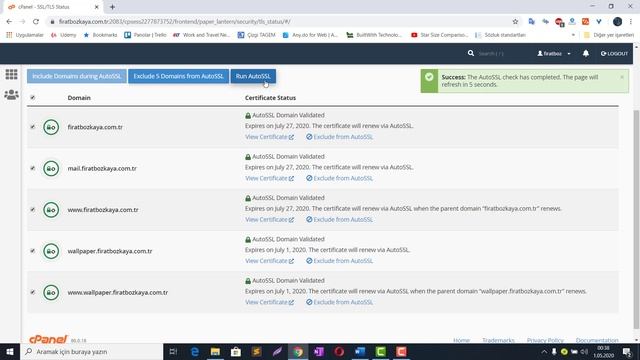Open Sublime Text from taskbar
The height and width of the screenshot is (360, 640).
pyautogui.click(x=257, y=351)
